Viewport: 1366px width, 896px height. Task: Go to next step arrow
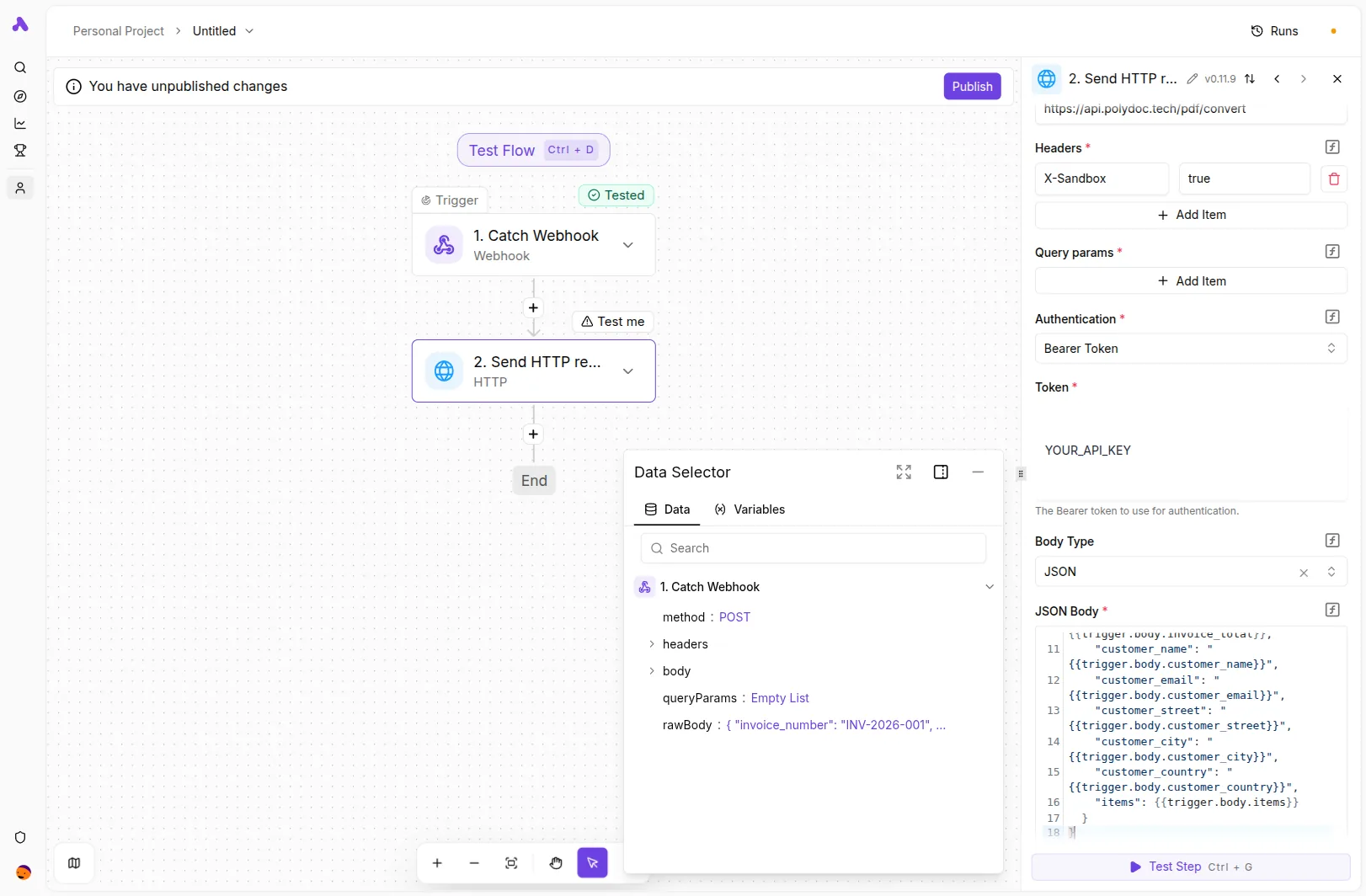(x=1304, y=78)
